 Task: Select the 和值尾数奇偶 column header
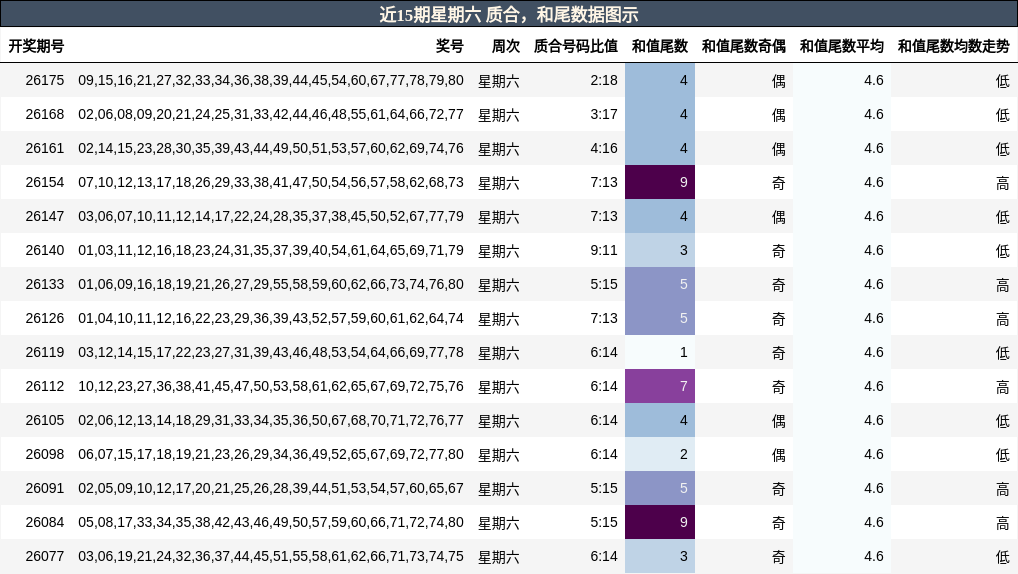744,46
